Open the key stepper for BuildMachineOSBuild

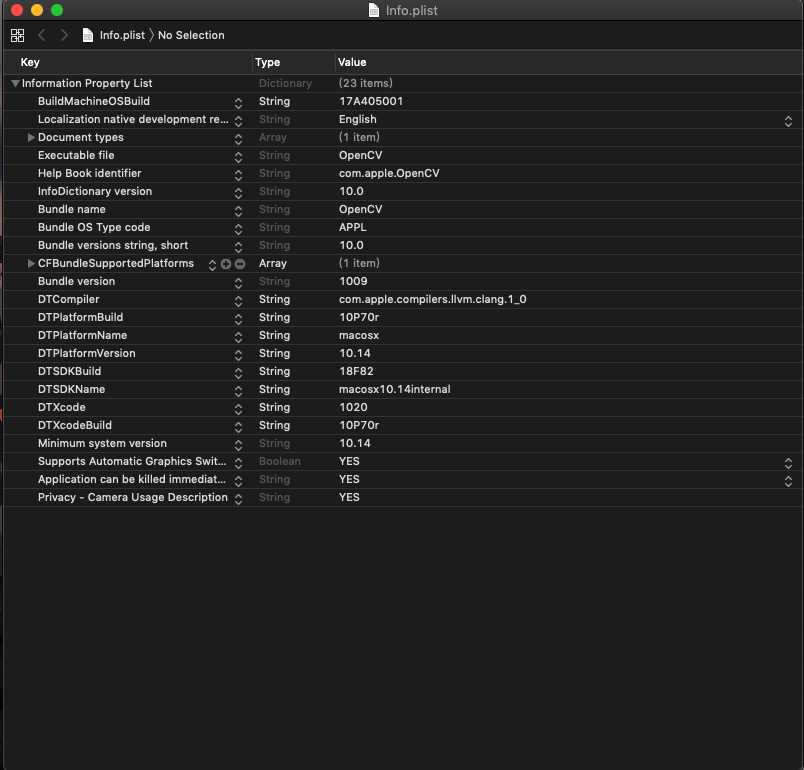point(238,103)
